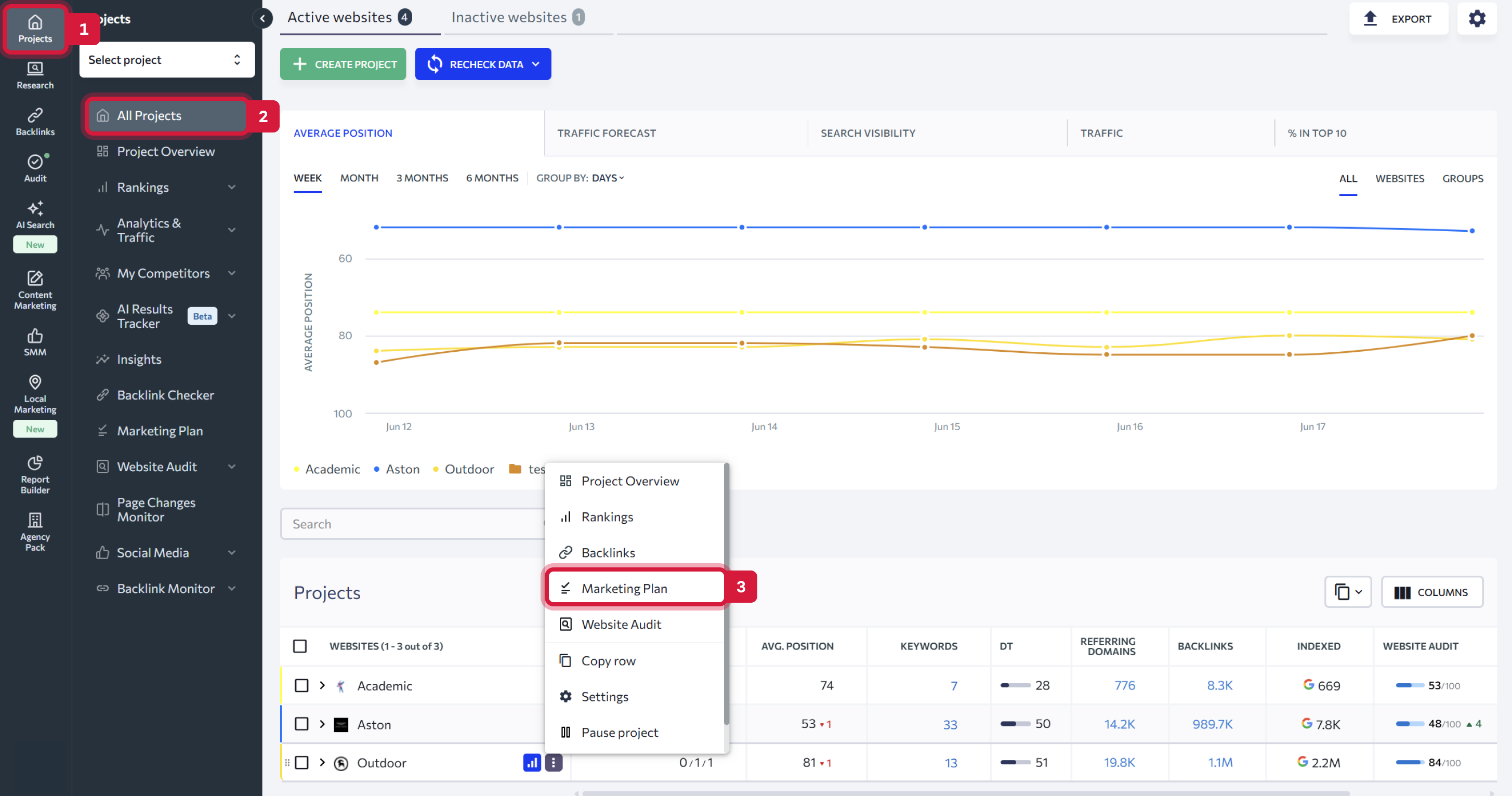The image size is (1512, 796).
Task: Click the test group folder icon in legend
Action: (515, 469)
